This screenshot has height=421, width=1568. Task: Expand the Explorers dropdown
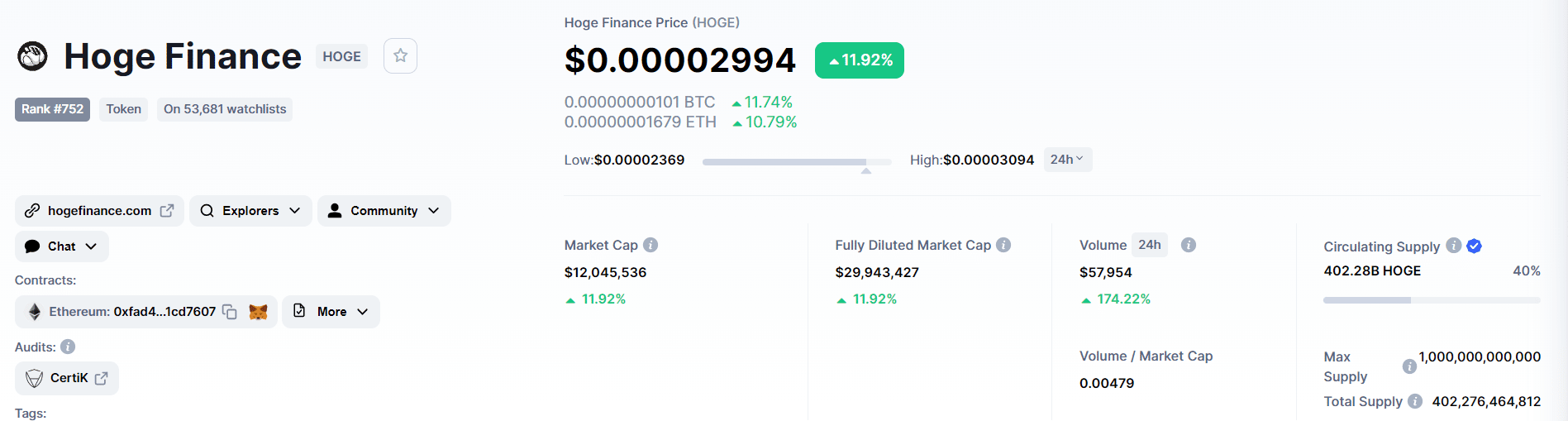click(x=250, y=211)
